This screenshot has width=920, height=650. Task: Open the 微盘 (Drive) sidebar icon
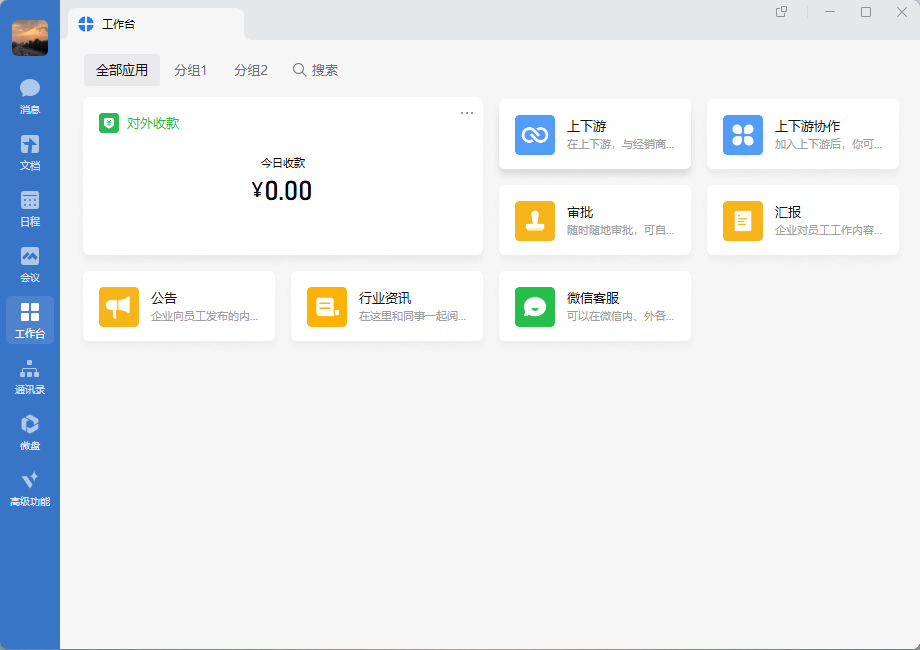30,432
